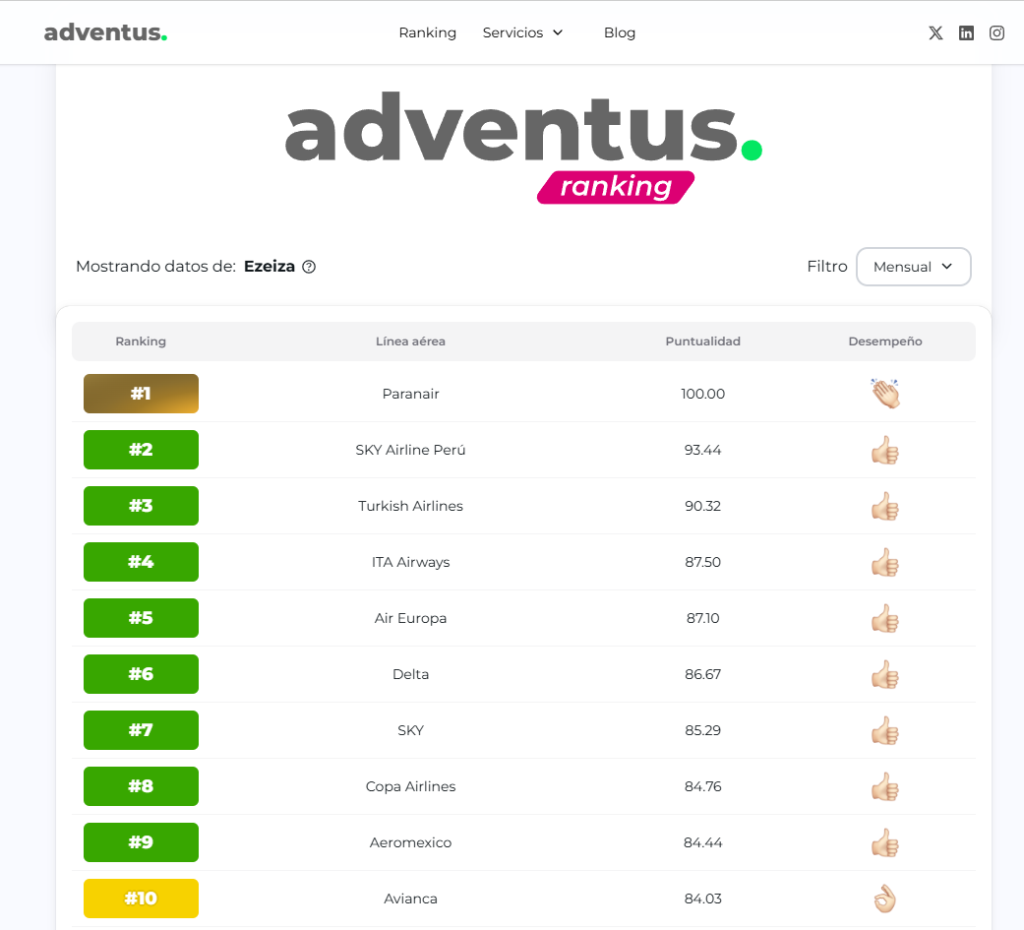Open the Mensual filter dropdown
This screenshot has height=930, width=1024.
pos(913,267)
